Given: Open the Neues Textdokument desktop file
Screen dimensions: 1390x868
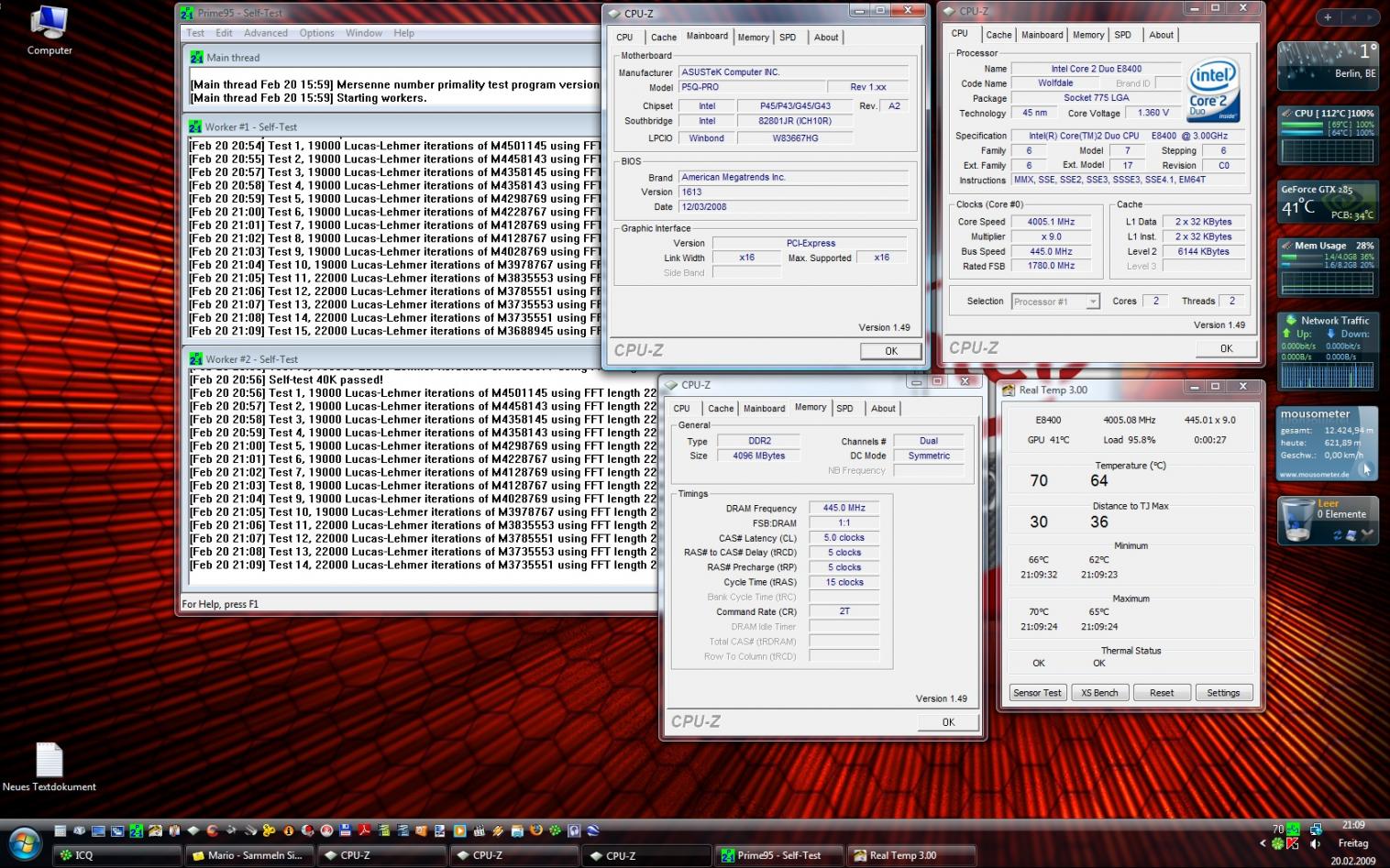Looking at the screenshot, I should 49,767.
